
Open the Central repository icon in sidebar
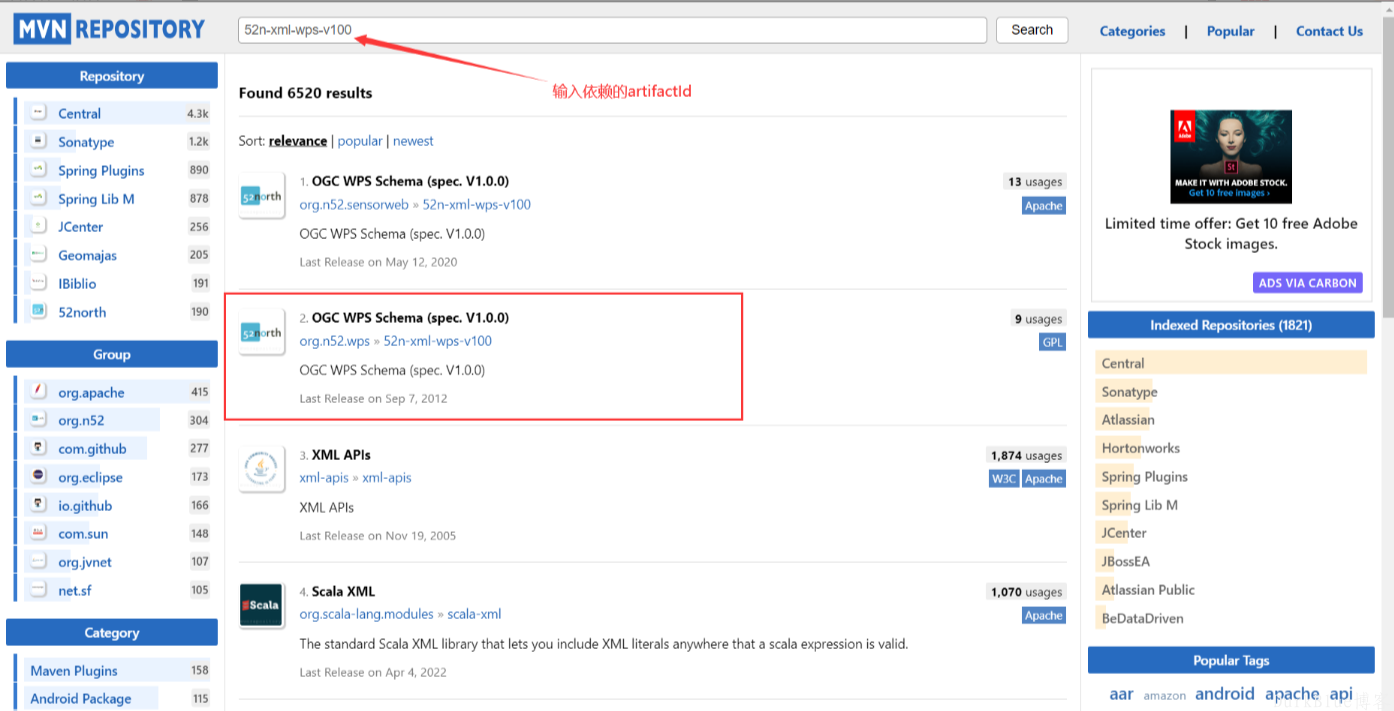coord(38,113)
